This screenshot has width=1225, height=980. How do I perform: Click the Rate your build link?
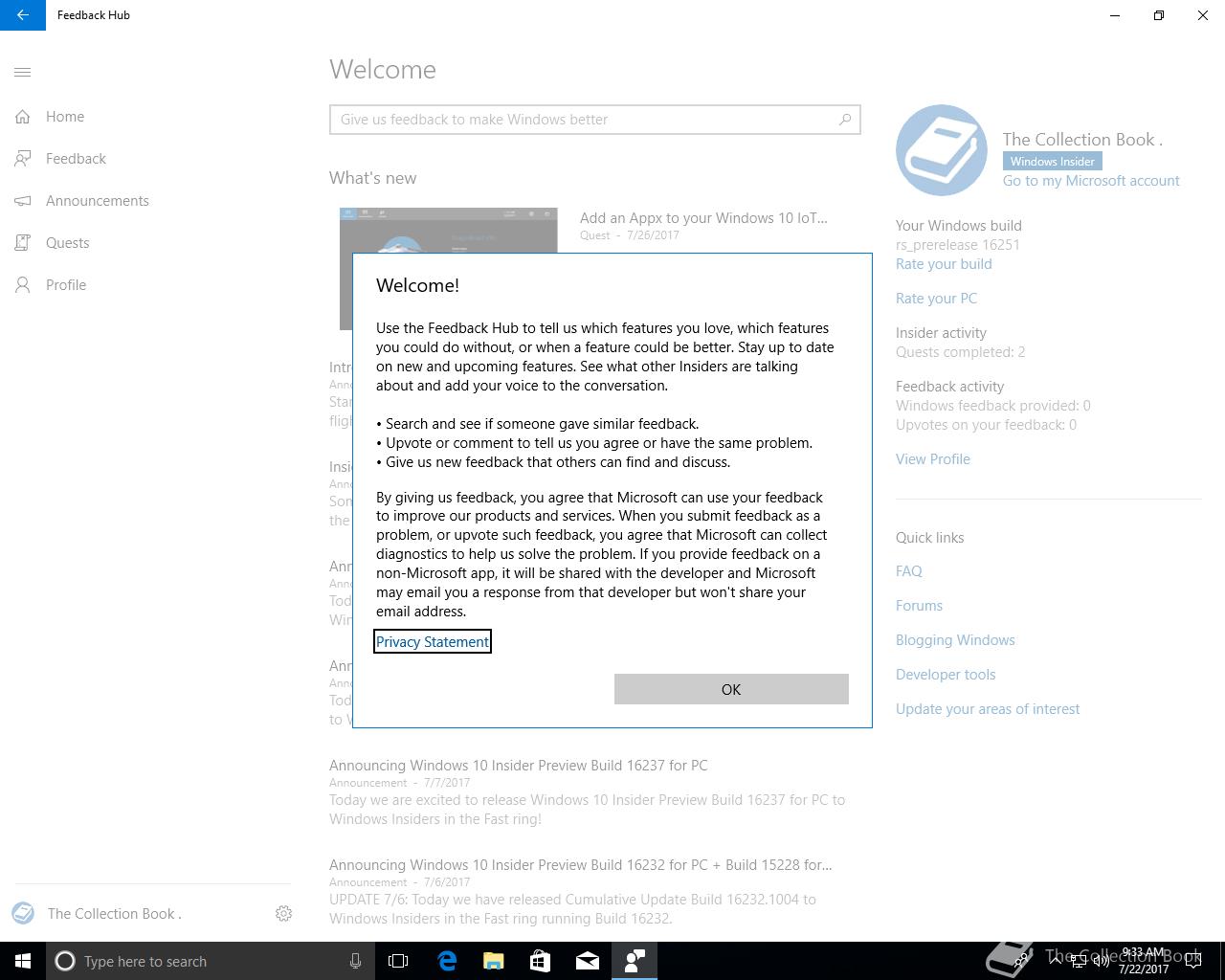tap(944, 264)
